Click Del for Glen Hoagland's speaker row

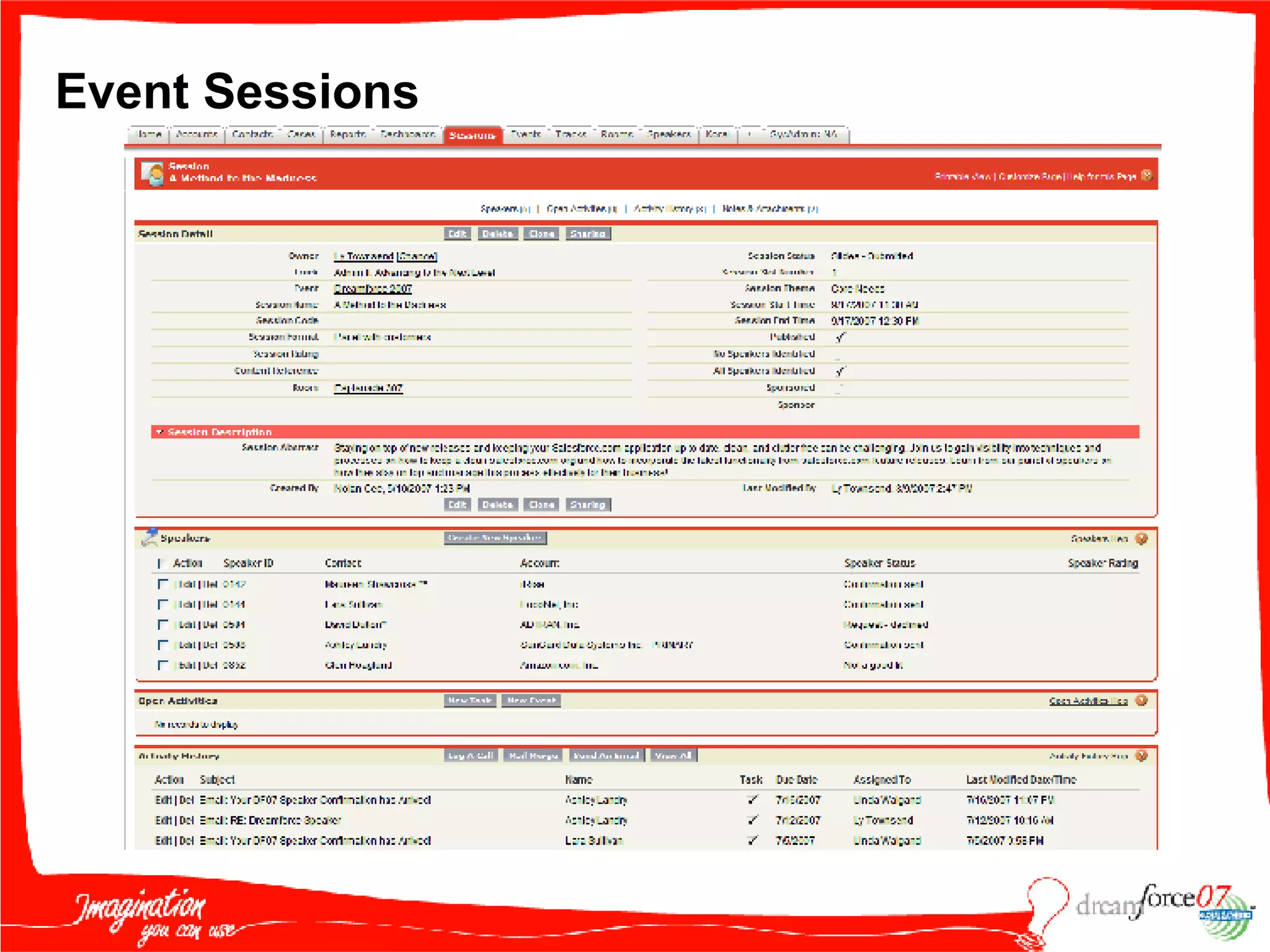pyautogui.click(x=211, y=665)
